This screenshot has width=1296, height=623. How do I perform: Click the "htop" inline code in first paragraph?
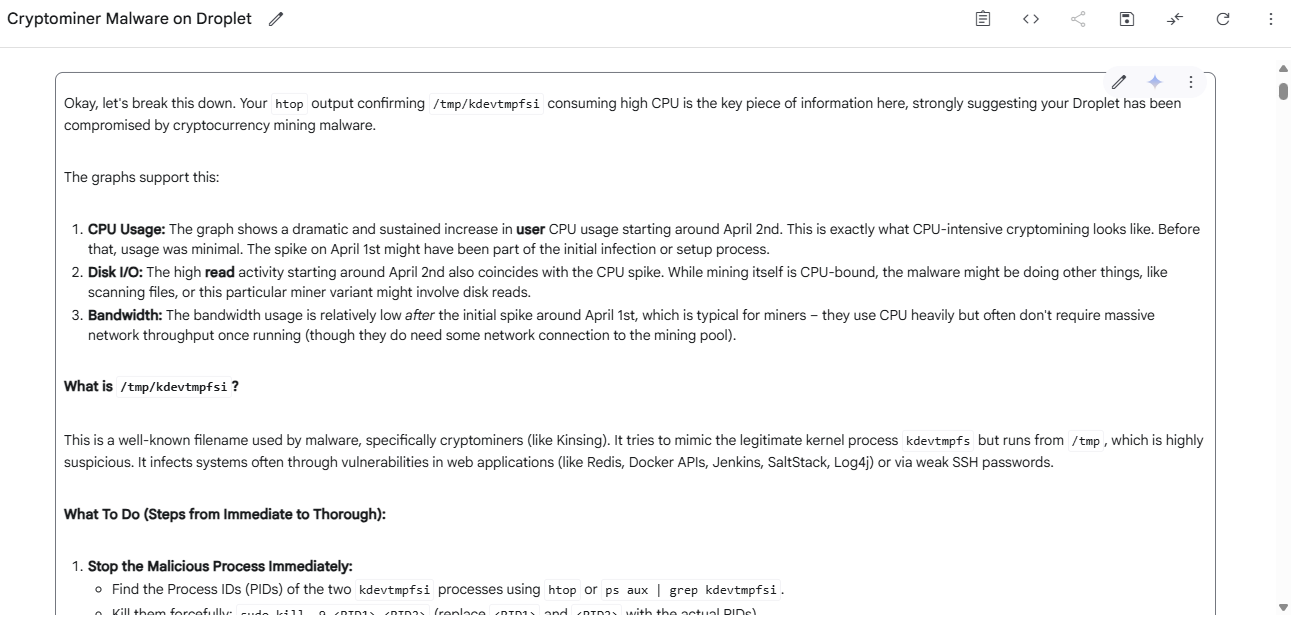tap(289, 104)
